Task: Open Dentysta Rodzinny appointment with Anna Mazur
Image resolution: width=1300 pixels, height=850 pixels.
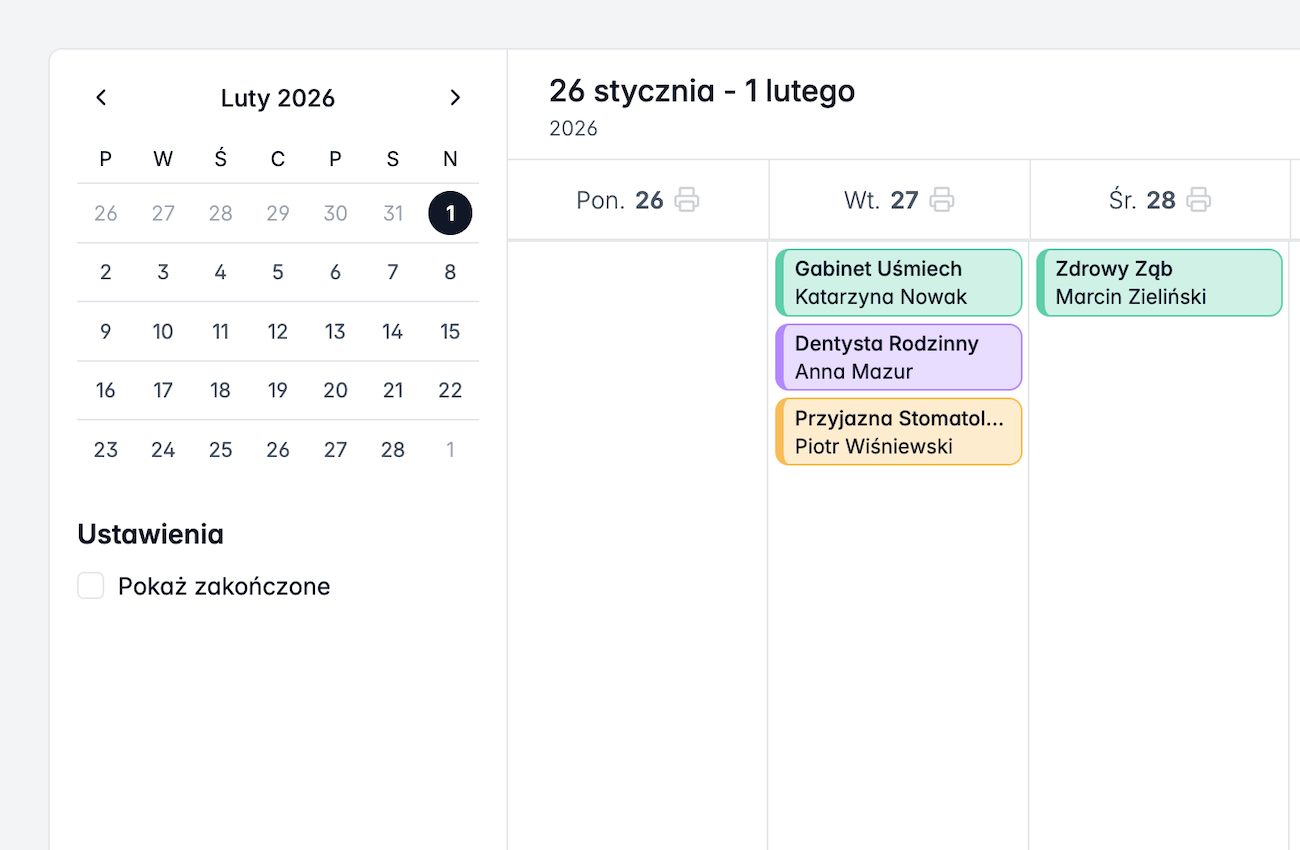Action: 899,357
